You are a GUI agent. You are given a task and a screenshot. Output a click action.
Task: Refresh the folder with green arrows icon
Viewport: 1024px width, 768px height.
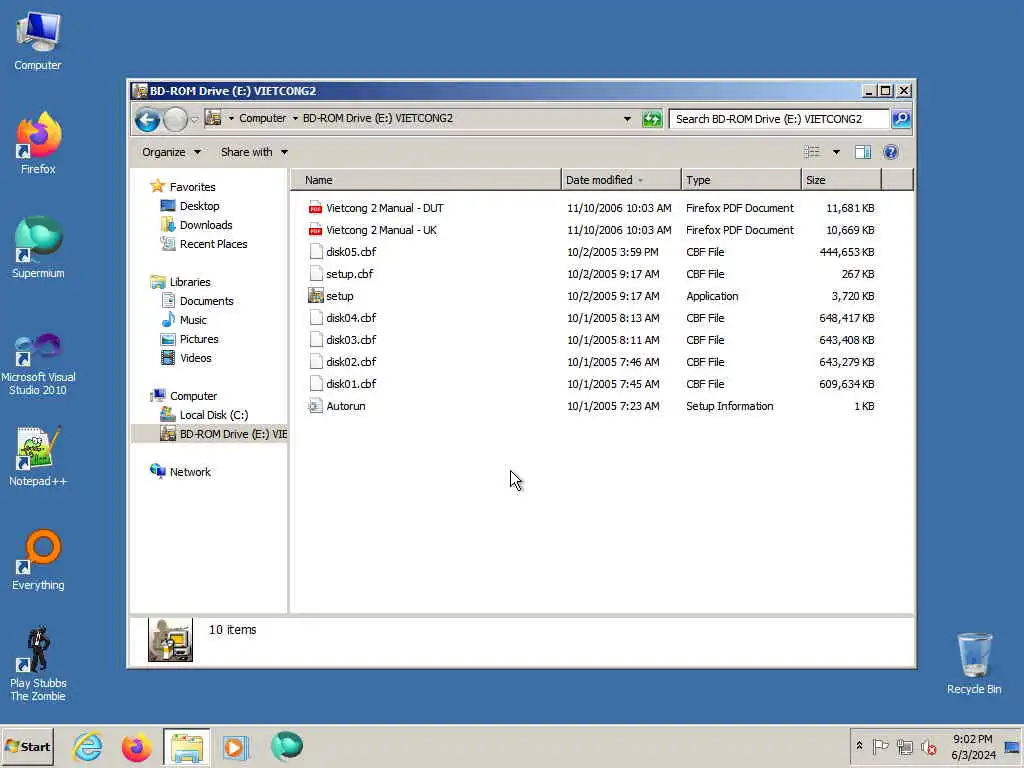click(652, 119)
